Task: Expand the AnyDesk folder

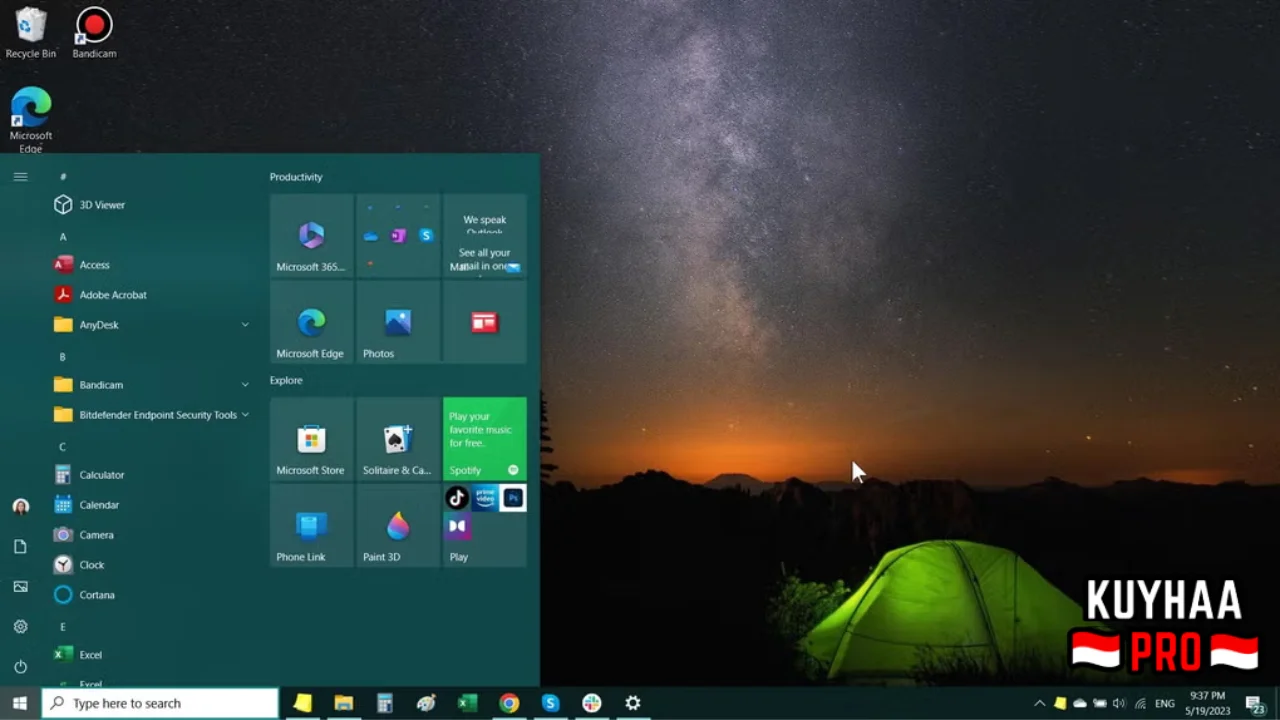Action: click(x=150, y=325)
